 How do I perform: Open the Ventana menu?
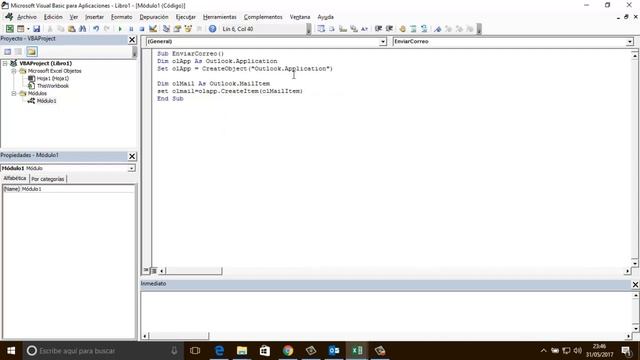point(300,17)
